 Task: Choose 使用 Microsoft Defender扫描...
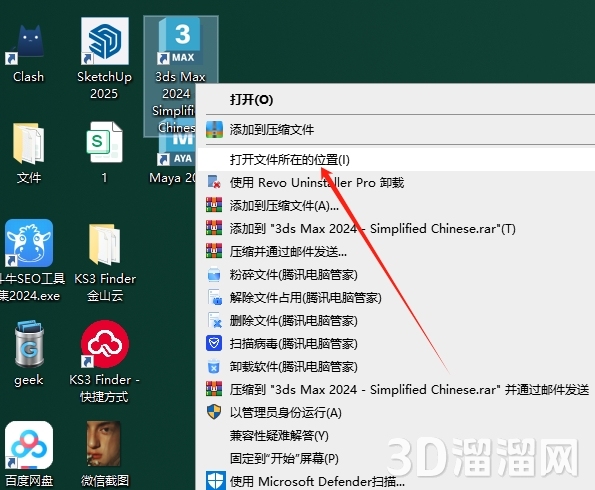pos(396,481)
